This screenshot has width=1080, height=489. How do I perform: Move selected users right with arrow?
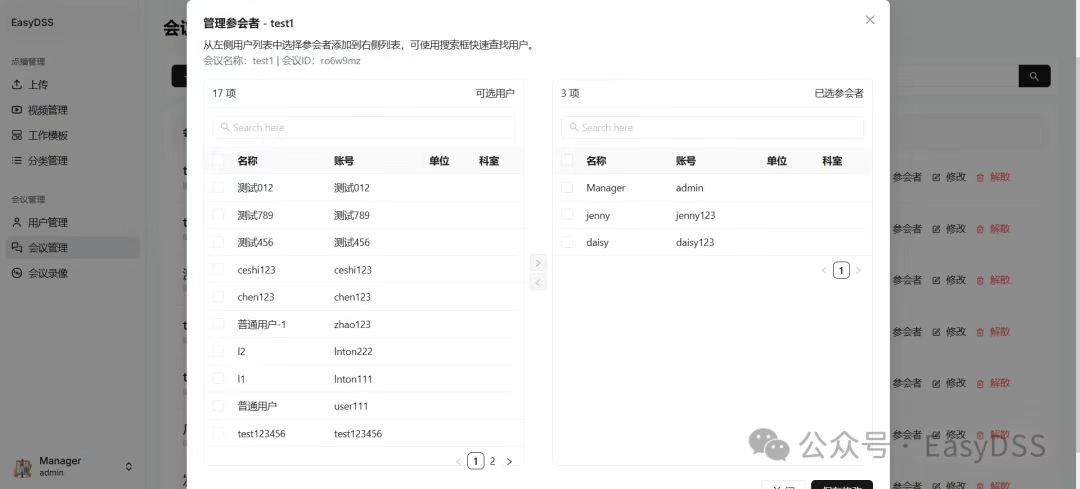tap(538, 263)
